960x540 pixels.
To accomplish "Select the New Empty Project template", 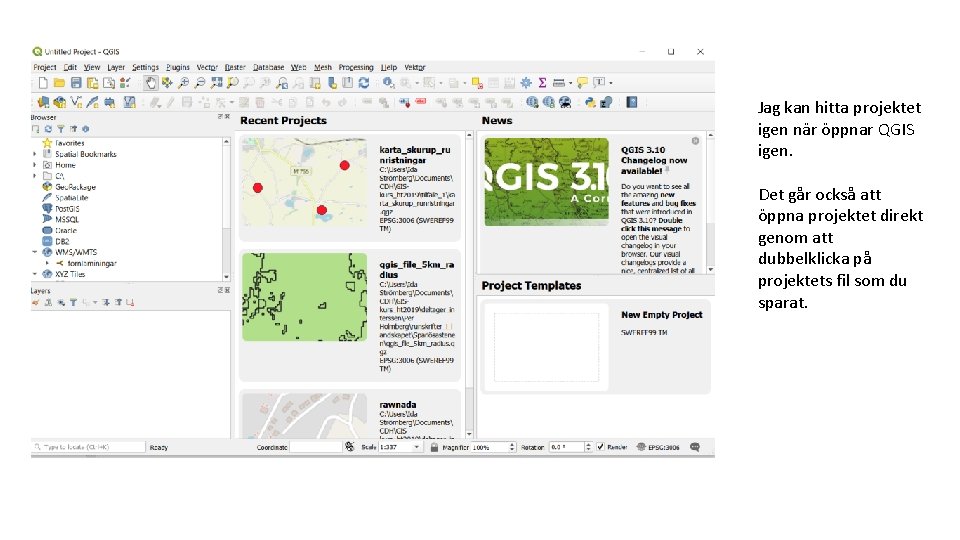I will [x=595, y=347].
